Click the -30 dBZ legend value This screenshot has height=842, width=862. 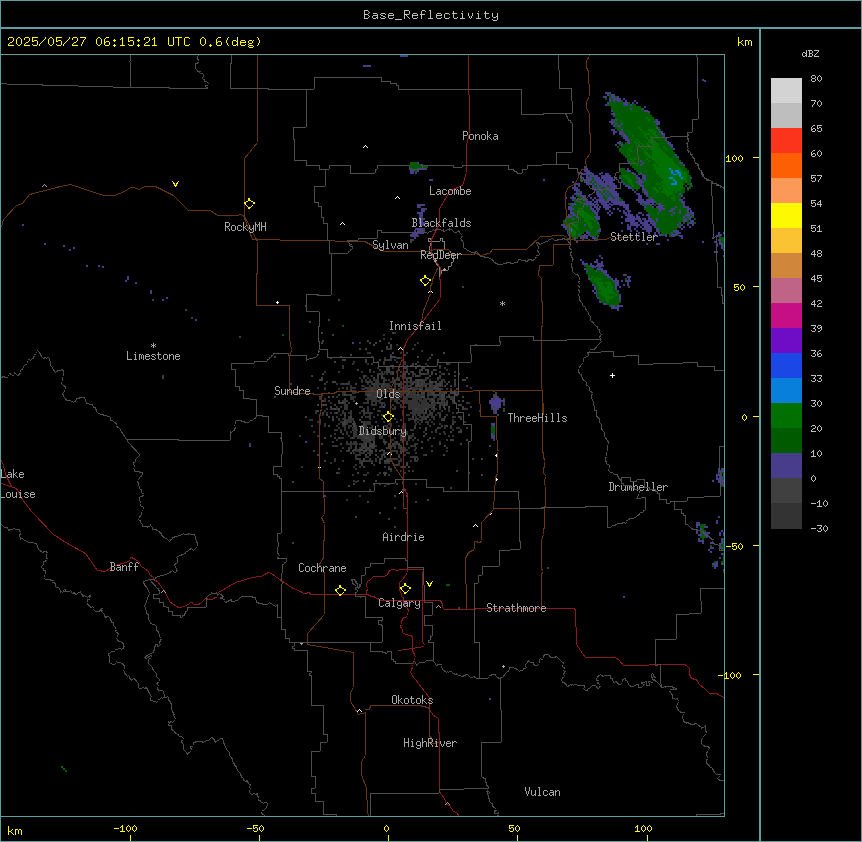(x=819, y=528)
